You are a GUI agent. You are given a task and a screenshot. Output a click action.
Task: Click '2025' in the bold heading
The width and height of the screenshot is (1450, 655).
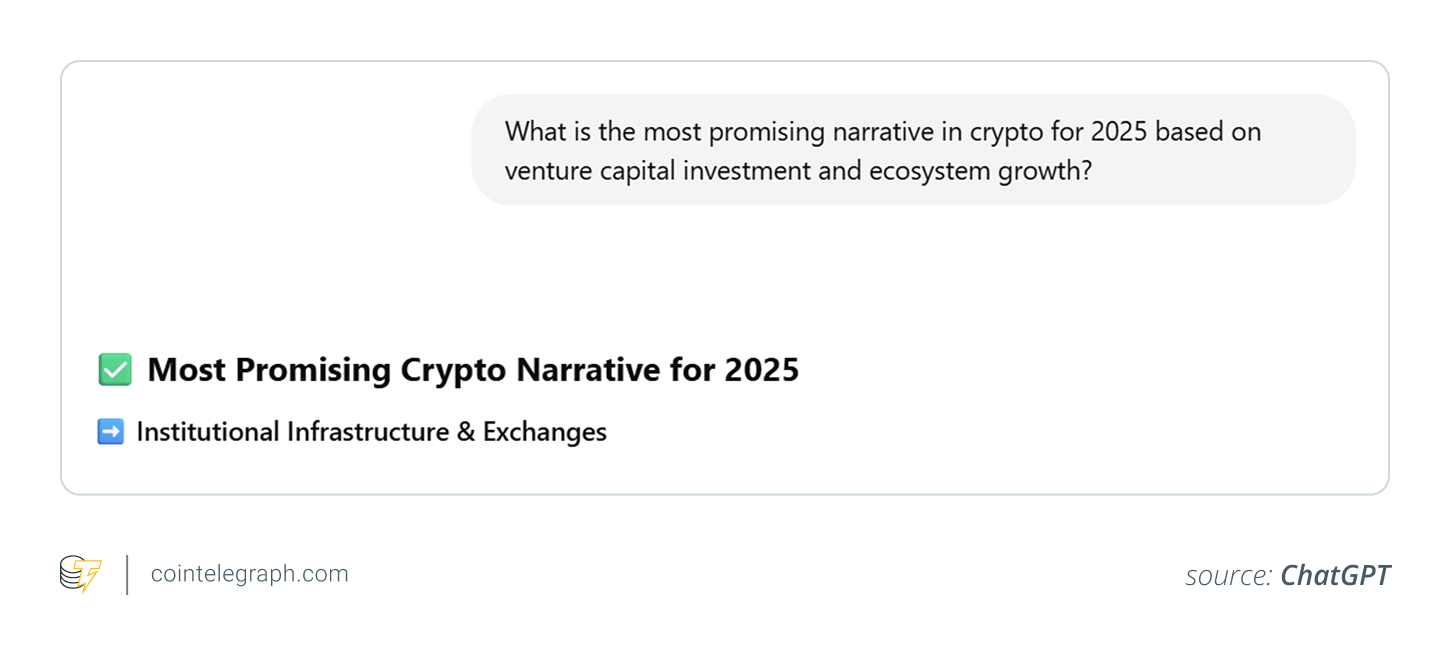(x=762, y=370)
